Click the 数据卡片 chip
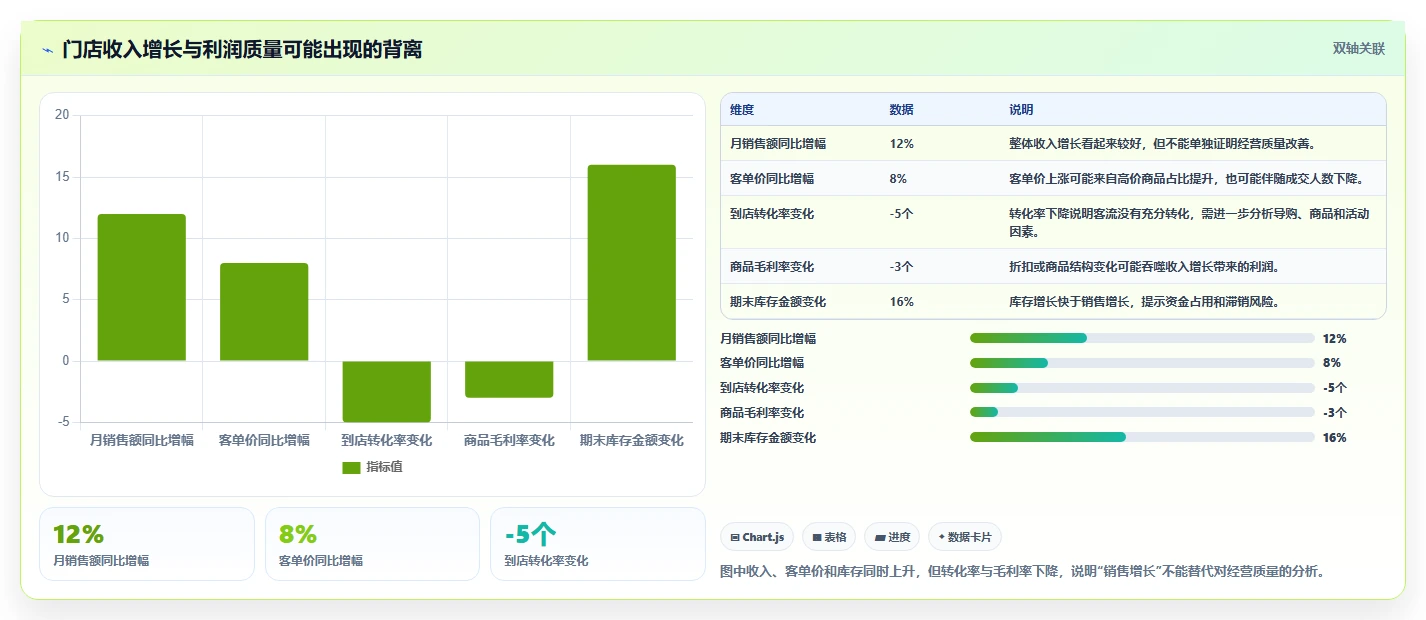 pyautogui.click(x=965, y=537)
